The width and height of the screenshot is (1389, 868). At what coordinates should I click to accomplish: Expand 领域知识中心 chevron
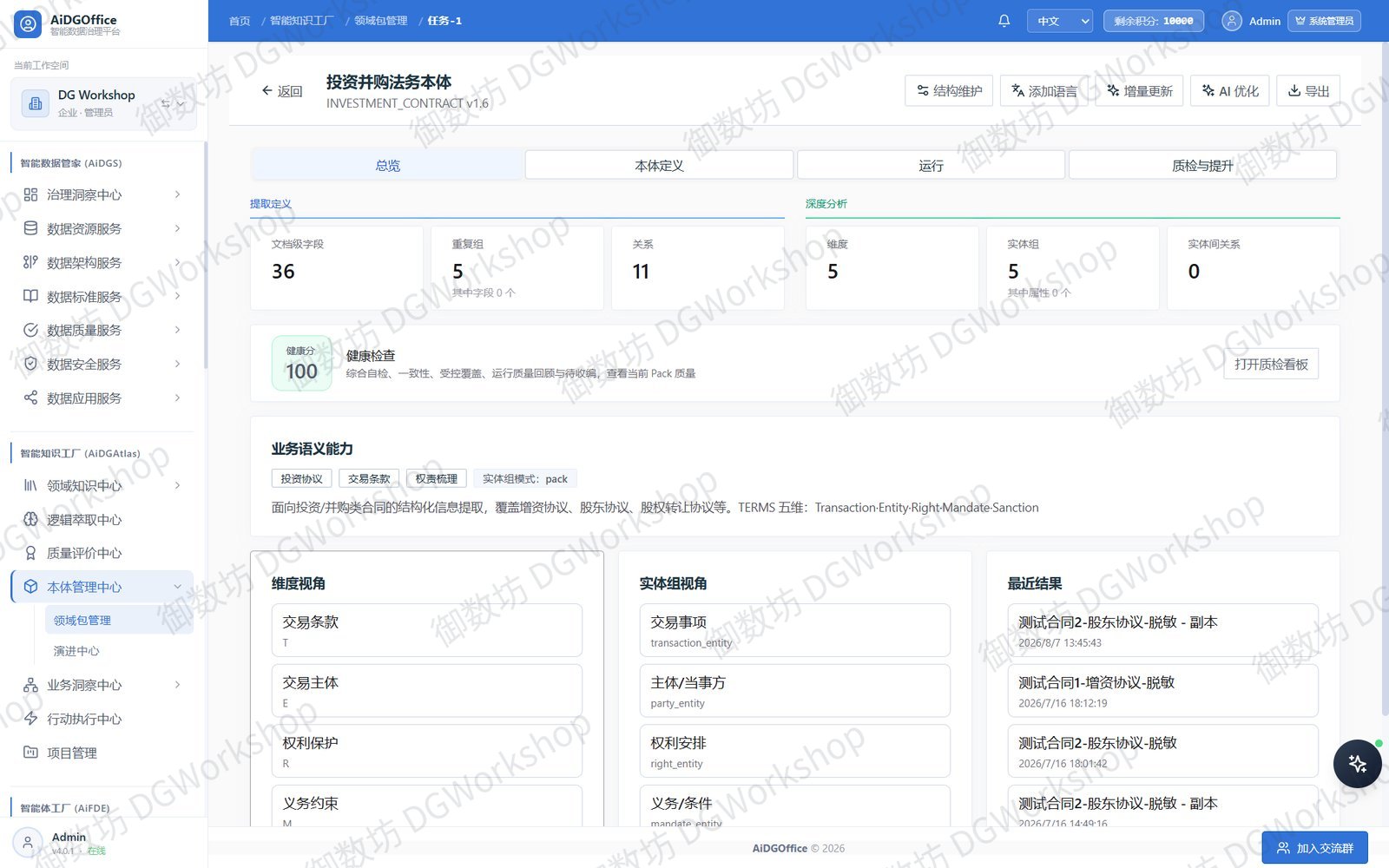[177, 485]
